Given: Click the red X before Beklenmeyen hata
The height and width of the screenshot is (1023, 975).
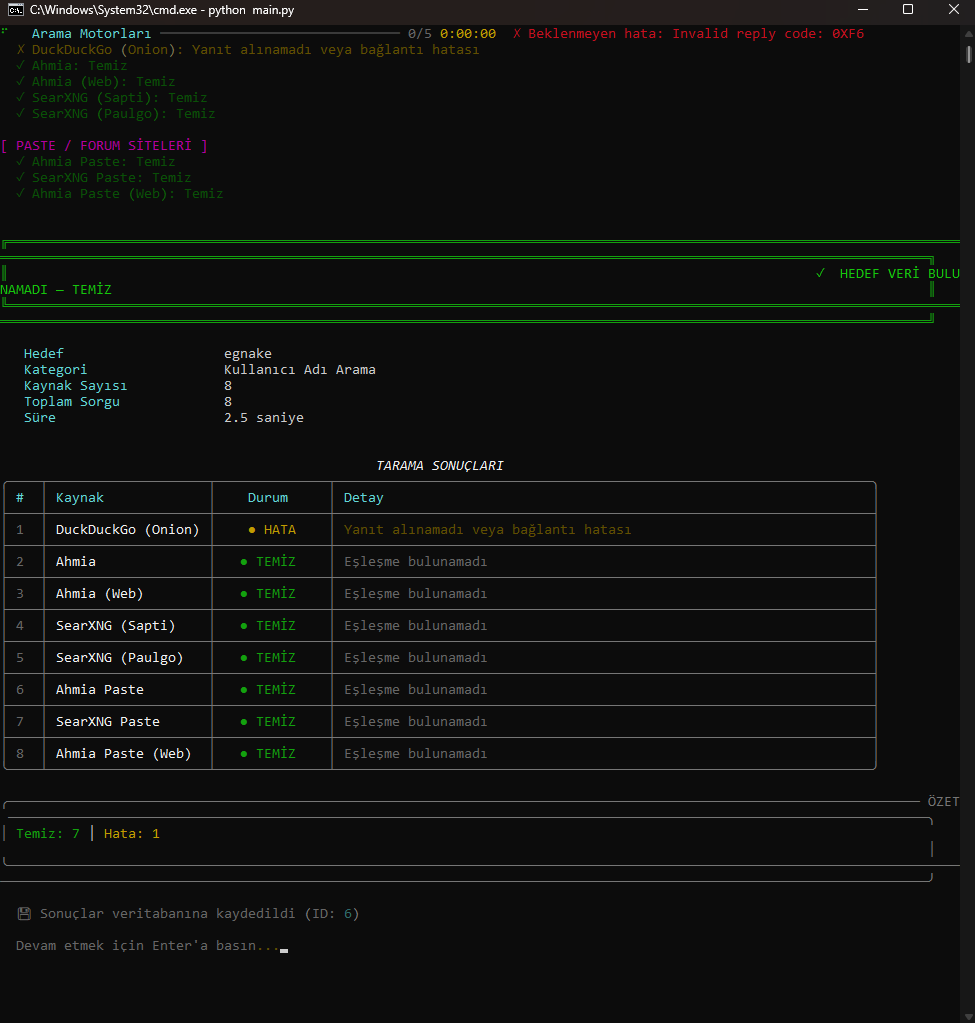Looking at the screenshot, I should (x=517, y=33).
